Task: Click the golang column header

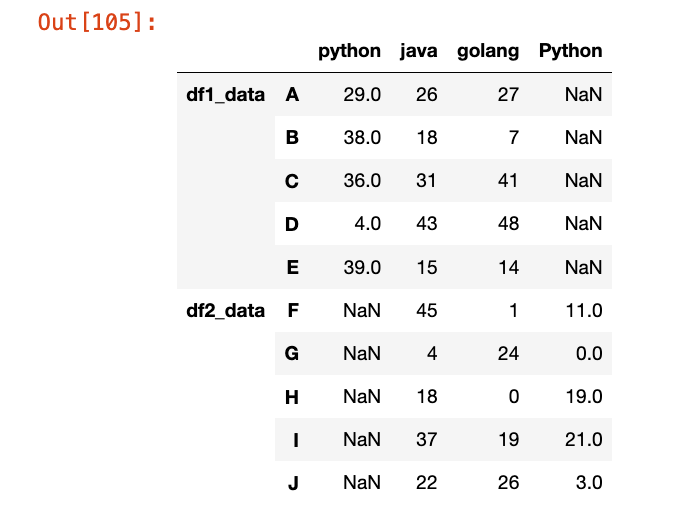Action: pos(487,51)
